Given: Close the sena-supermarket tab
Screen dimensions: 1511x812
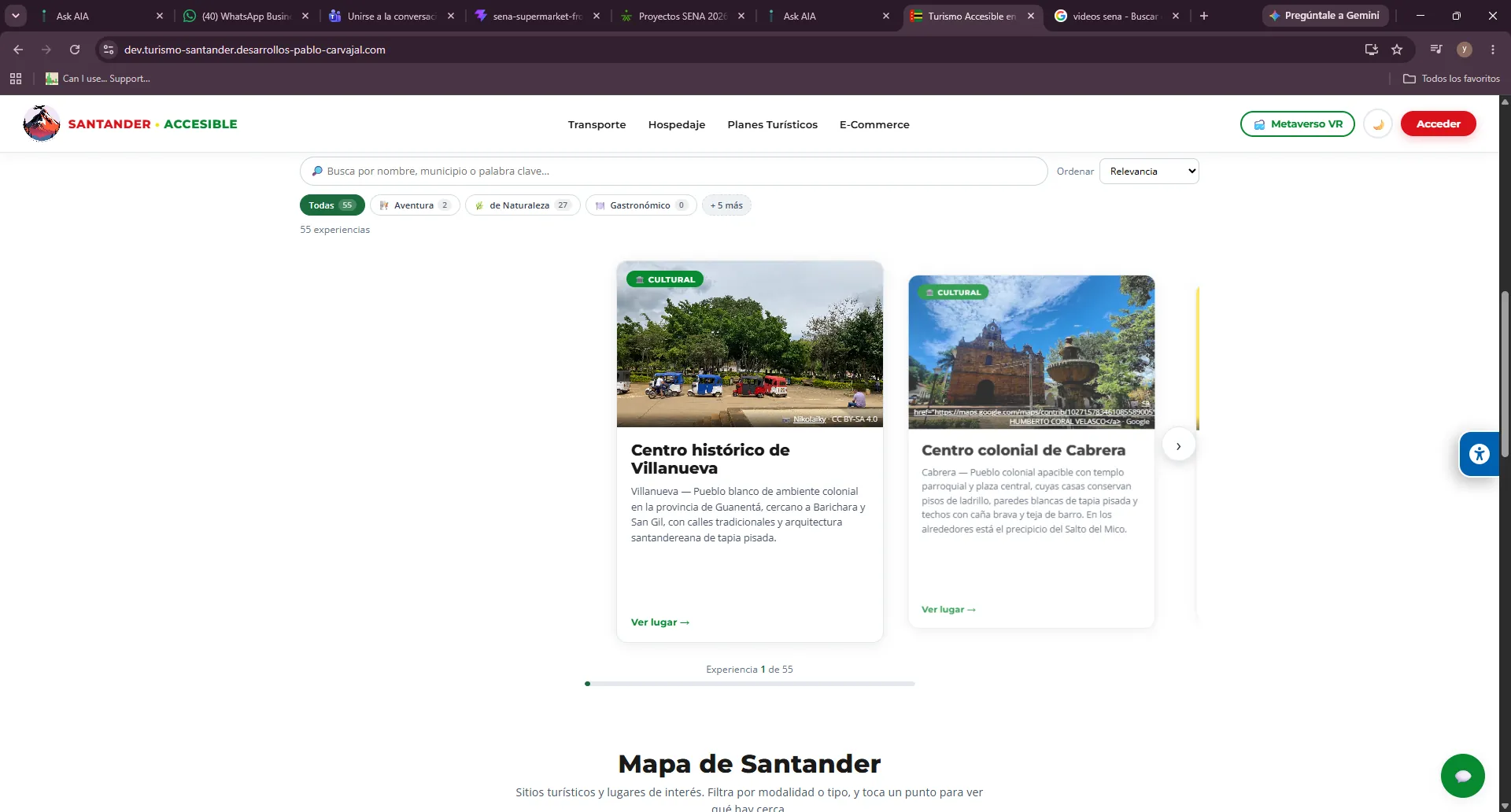Looking at the screenshot, I should point(597,16).
